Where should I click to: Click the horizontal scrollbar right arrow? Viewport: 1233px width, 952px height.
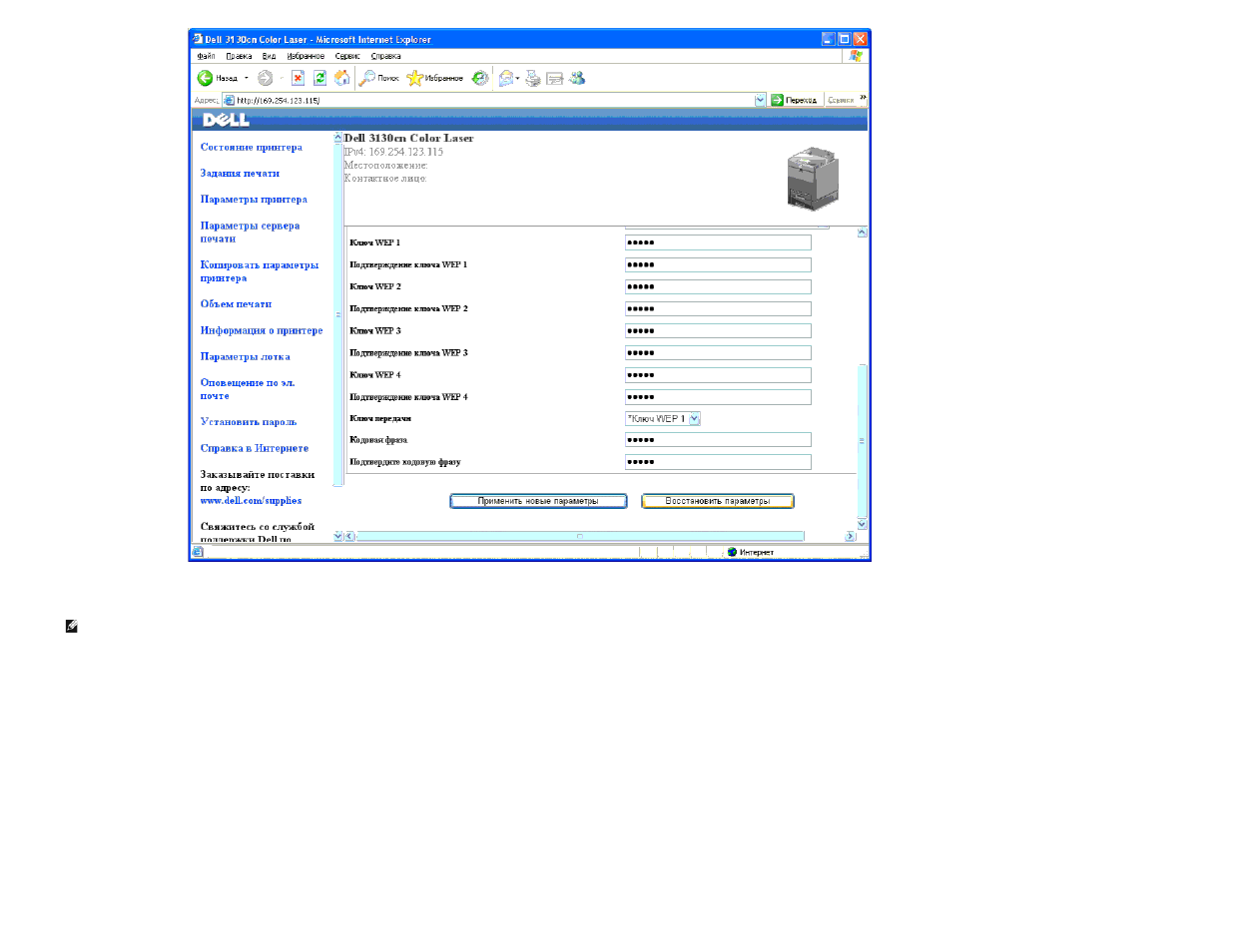(x=851, y=536)
